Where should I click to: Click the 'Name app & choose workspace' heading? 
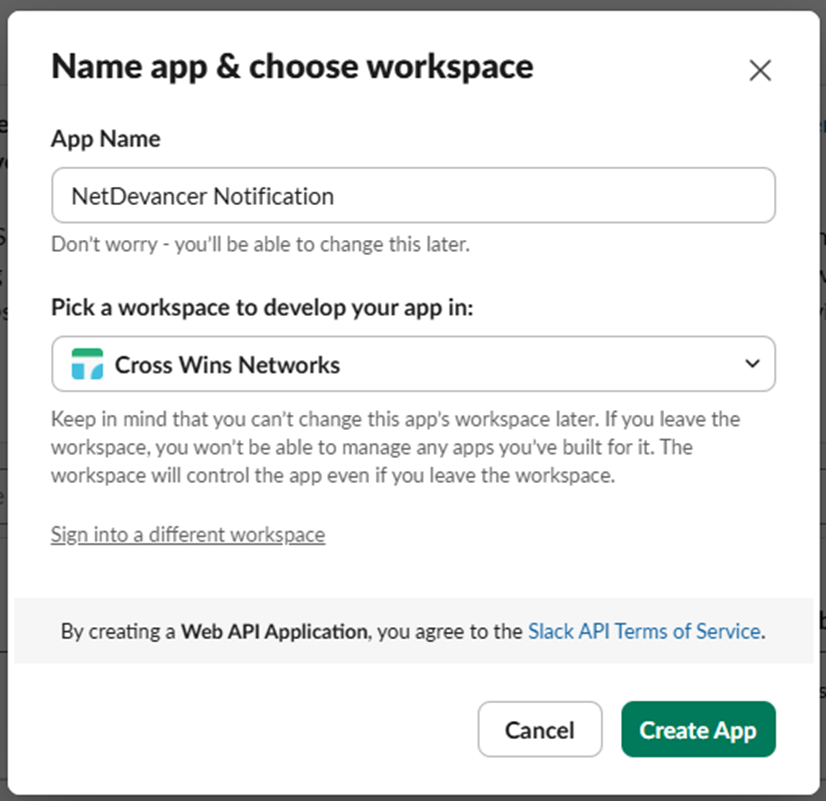[x=292, y=67]
